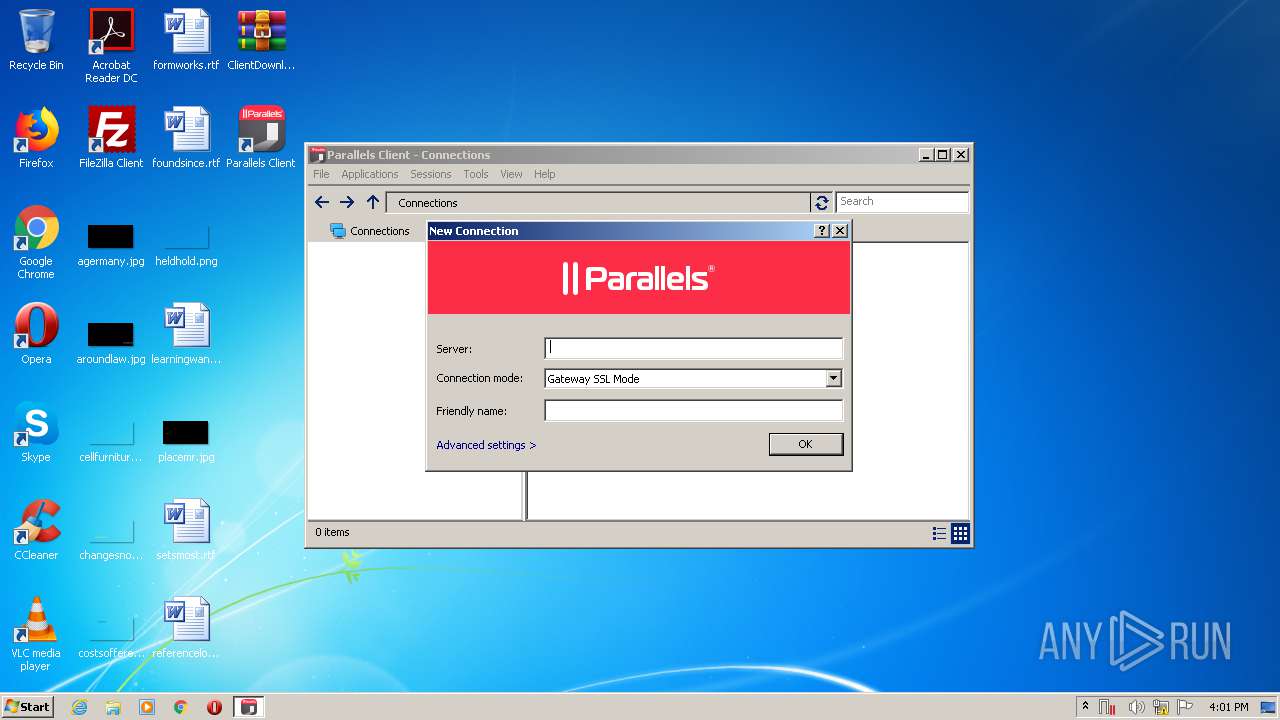Open Windows Explorer from taskbar
The height and width of the screenshot is (720, 1280).
(x=113, y=707)
